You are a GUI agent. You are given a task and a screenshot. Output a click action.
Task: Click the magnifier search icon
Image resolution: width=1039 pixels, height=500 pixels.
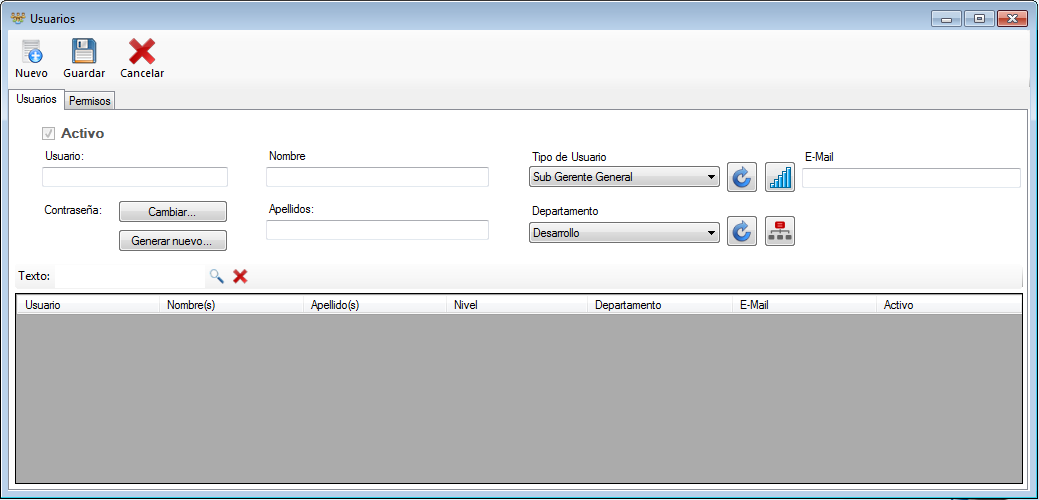click(x=217, y=276)
